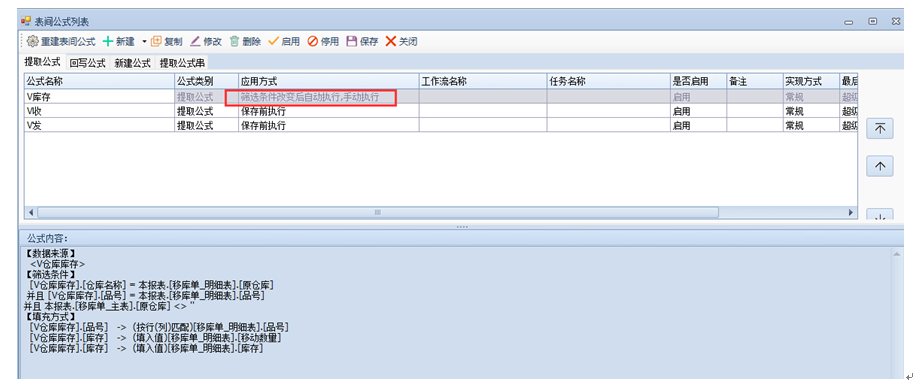Click the horizontal scrollbar right arrow

pyautogui.click(x=851, y=212)
